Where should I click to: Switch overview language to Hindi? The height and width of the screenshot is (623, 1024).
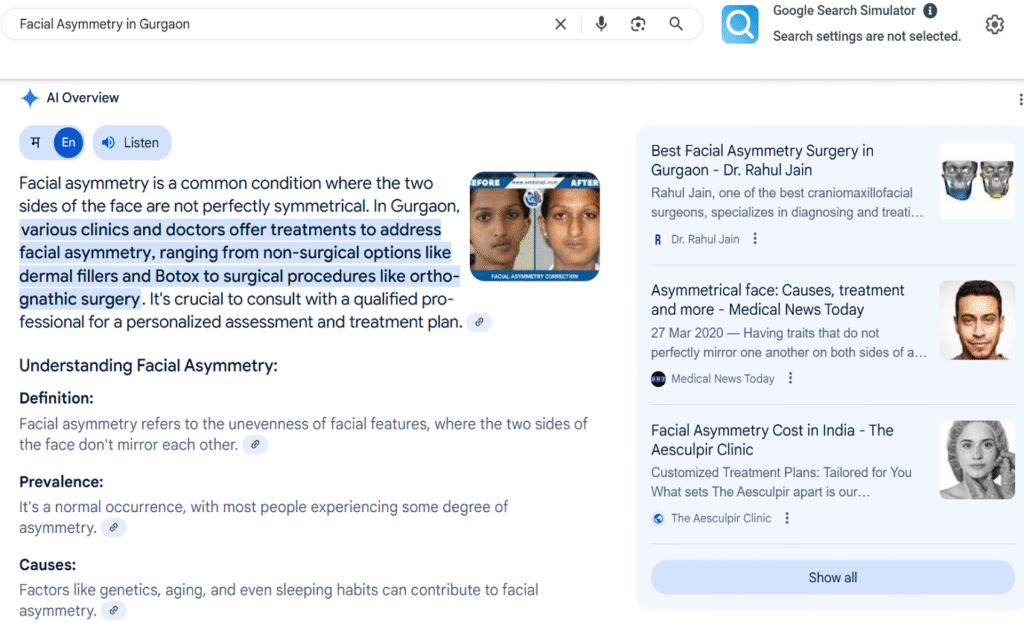click(36, 142)
